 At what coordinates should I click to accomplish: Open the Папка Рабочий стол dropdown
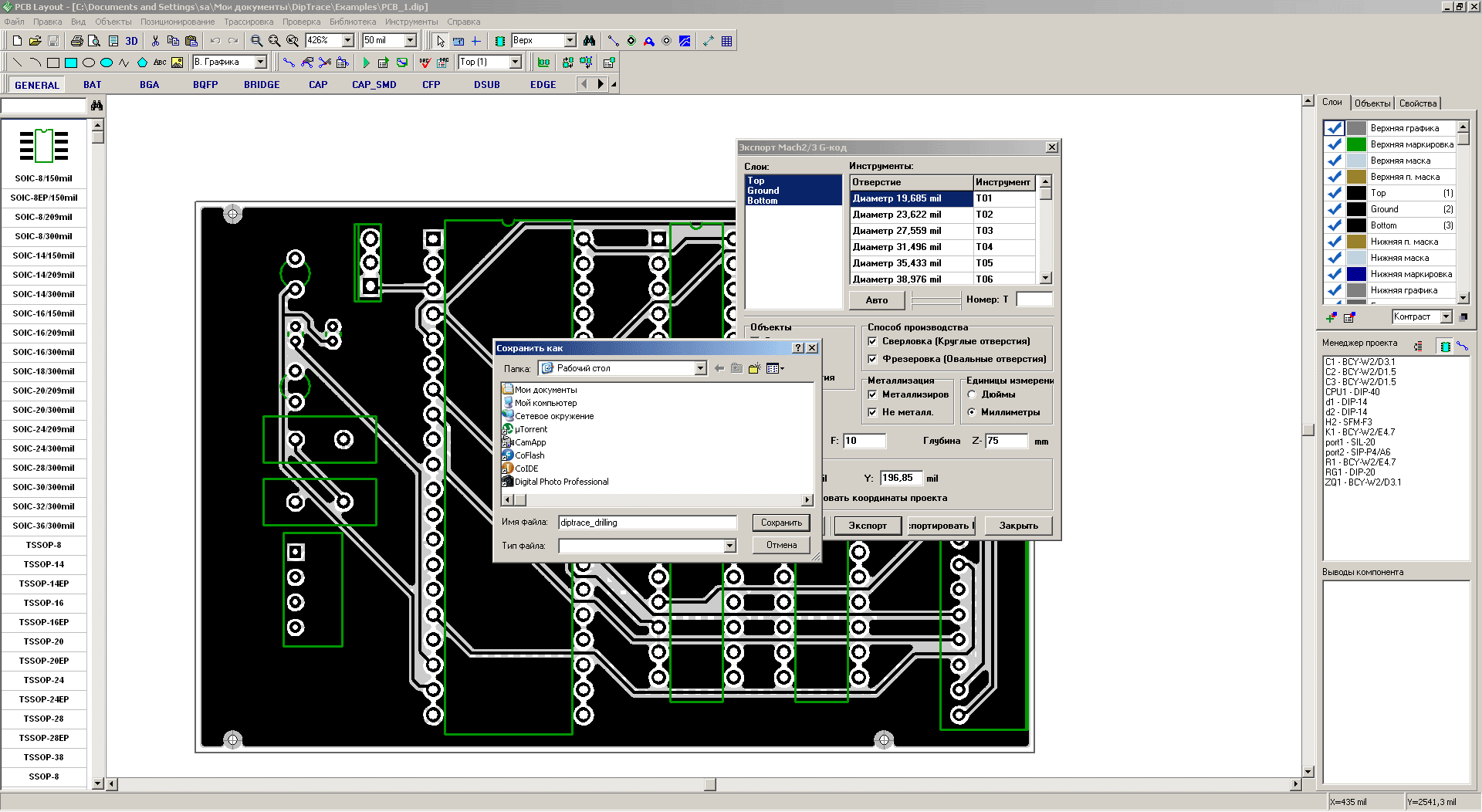click(701, 368)
